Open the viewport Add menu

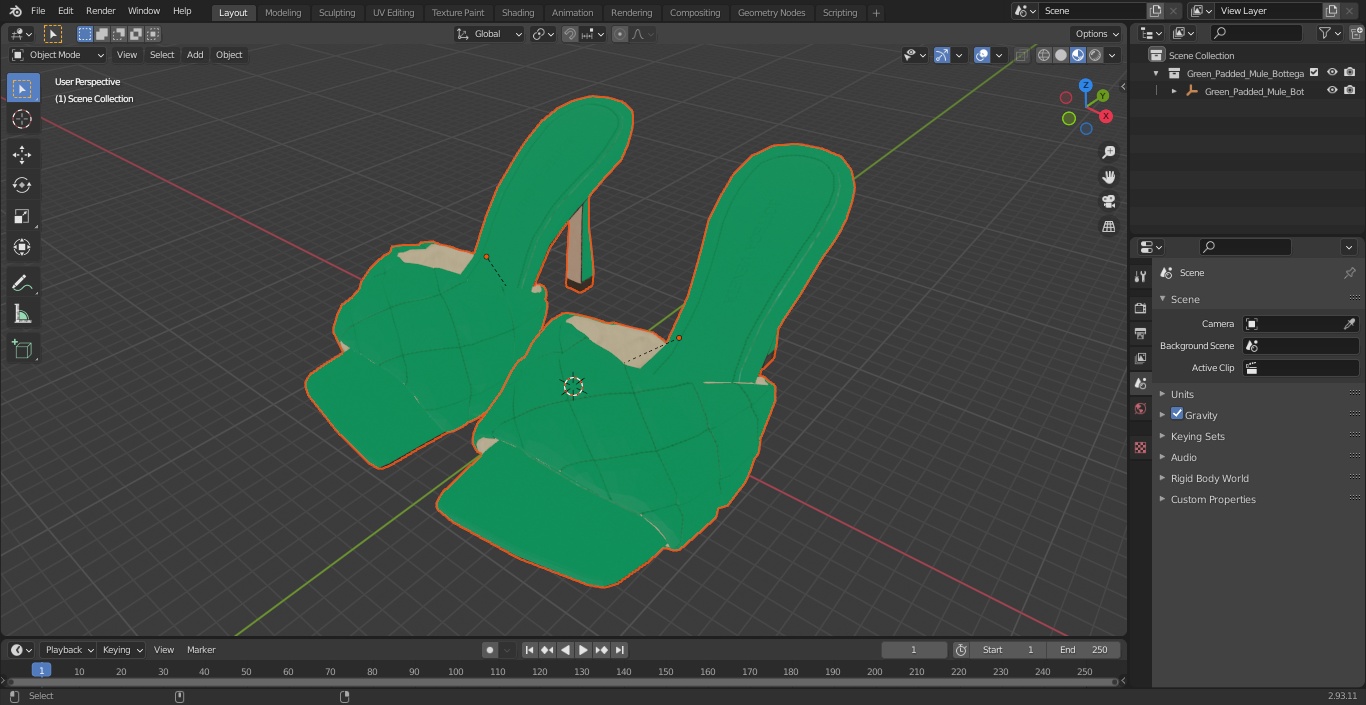coord(195,55)
